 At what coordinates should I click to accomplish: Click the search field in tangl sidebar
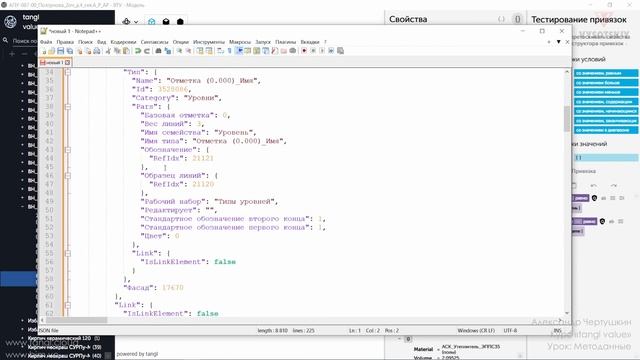tap(24, 41)
